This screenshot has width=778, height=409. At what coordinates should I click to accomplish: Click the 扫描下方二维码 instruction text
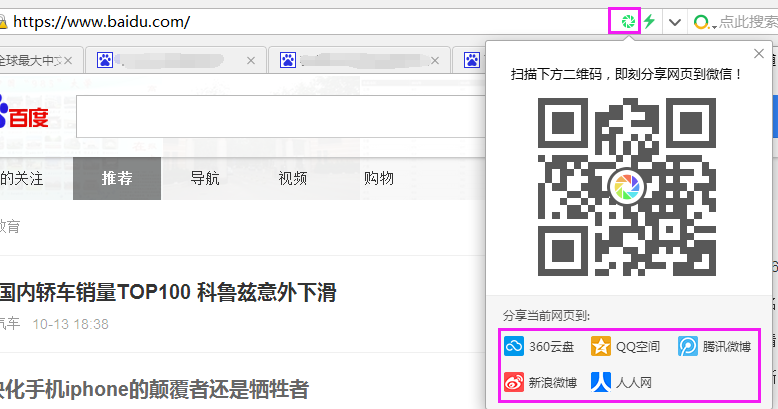pos(627,74)
